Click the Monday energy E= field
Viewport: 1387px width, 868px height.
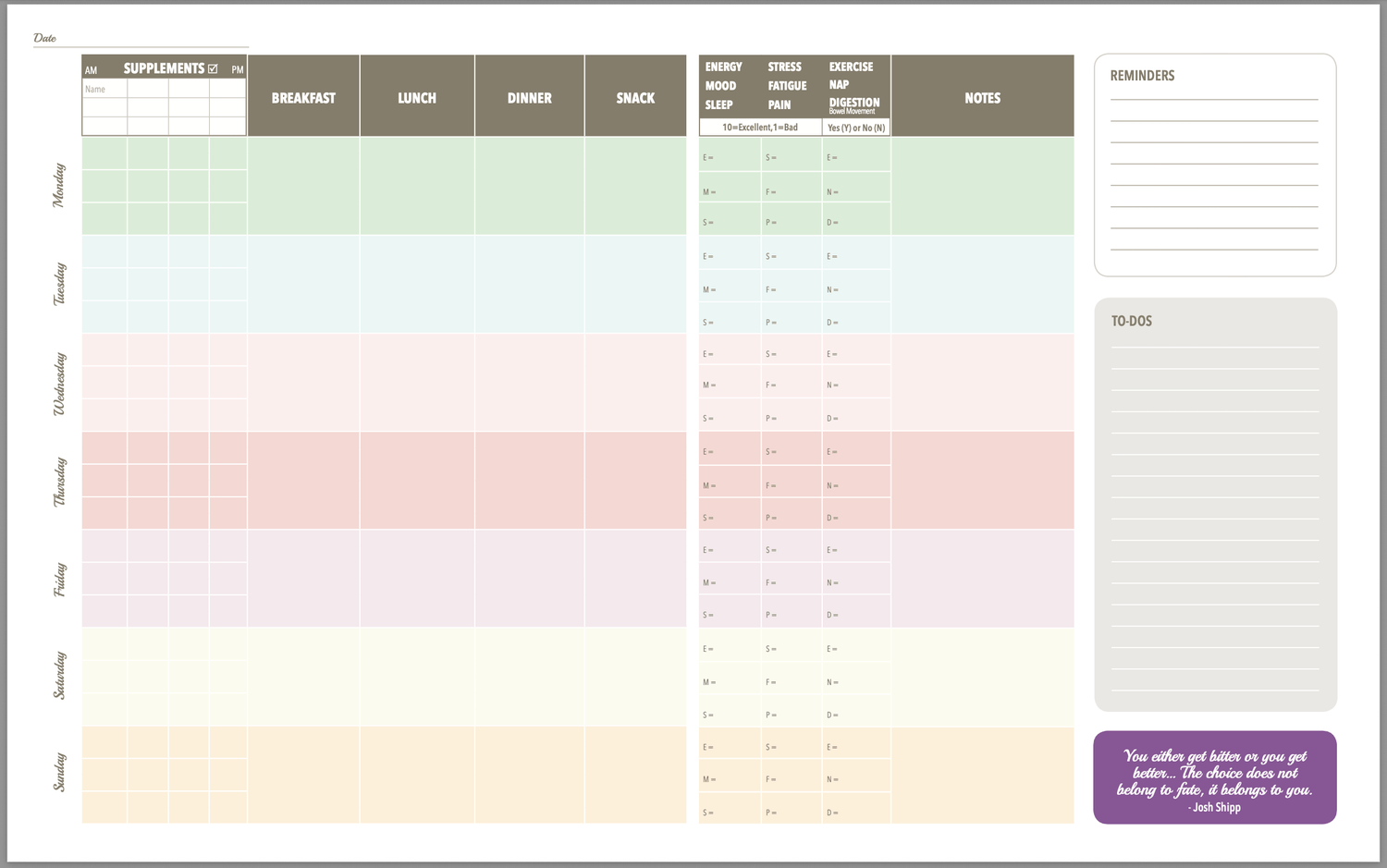[x=729, y=158]
